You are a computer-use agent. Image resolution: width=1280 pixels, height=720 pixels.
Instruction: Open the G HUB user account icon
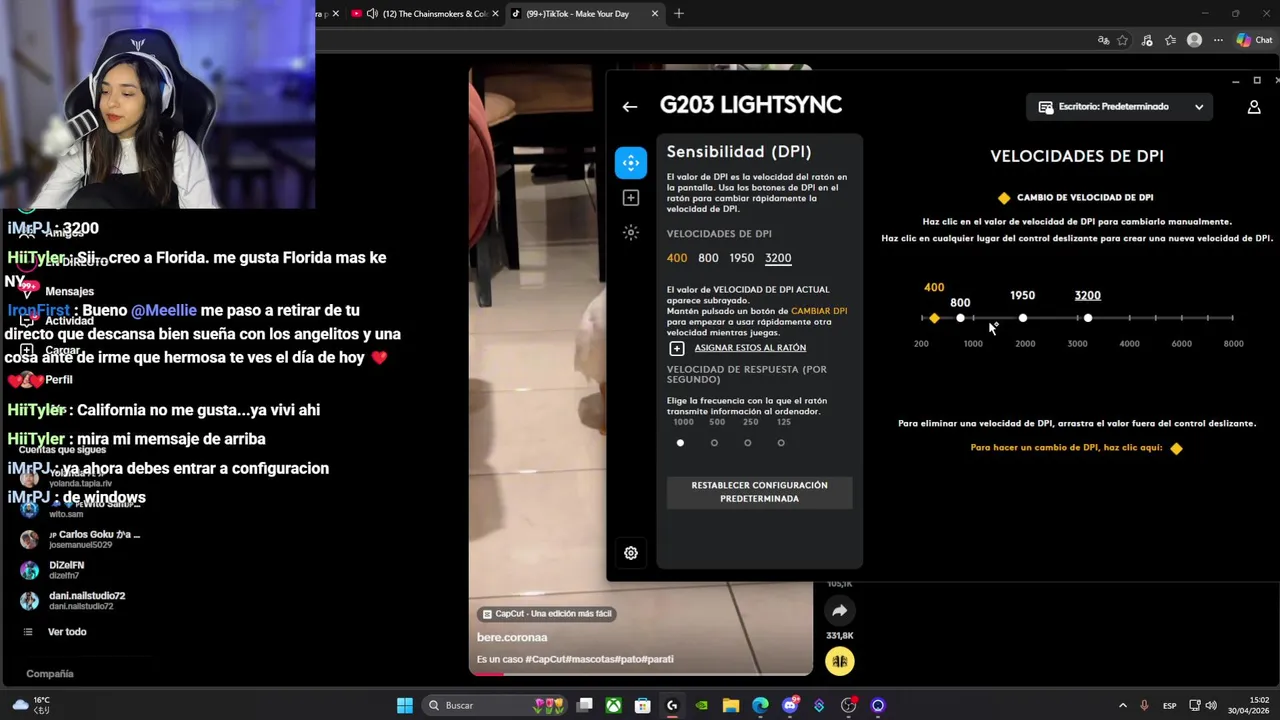click(x=1254, y=107)
